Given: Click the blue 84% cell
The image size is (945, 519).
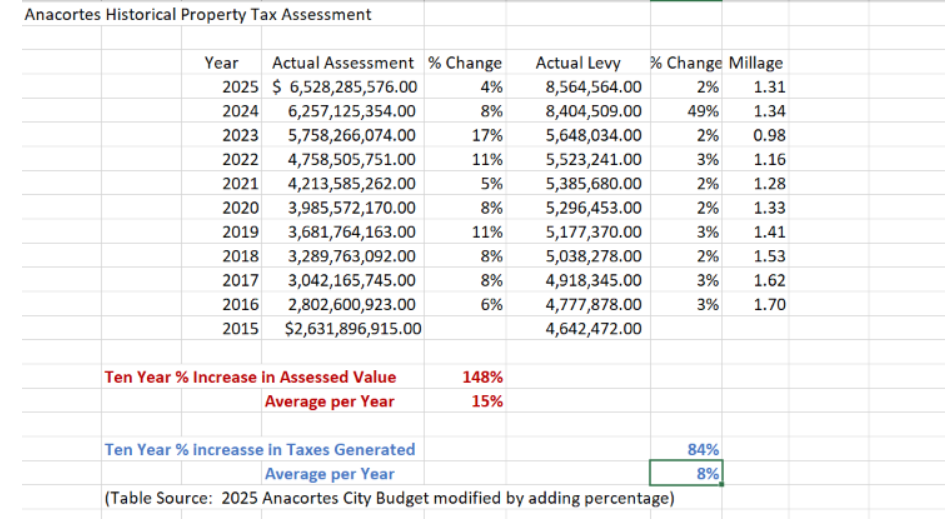Looking at the screenshot, I should pyautogui.click(x=703, y=449).
